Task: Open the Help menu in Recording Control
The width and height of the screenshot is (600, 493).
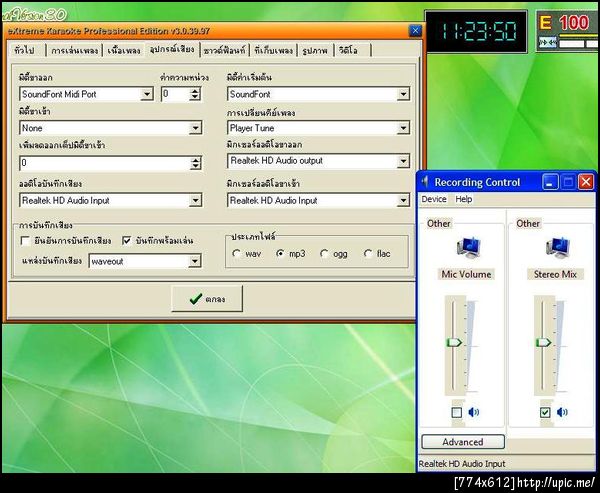Action: (463, 199)
